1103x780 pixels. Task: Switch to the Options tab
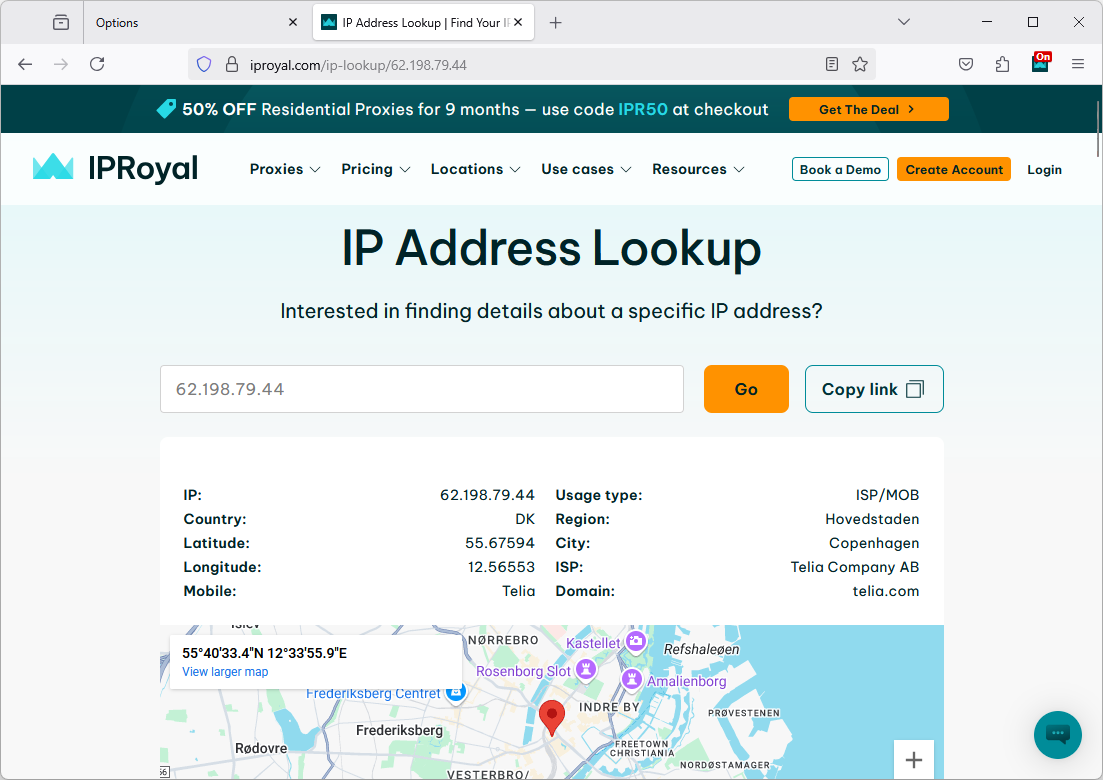(195, 23)
